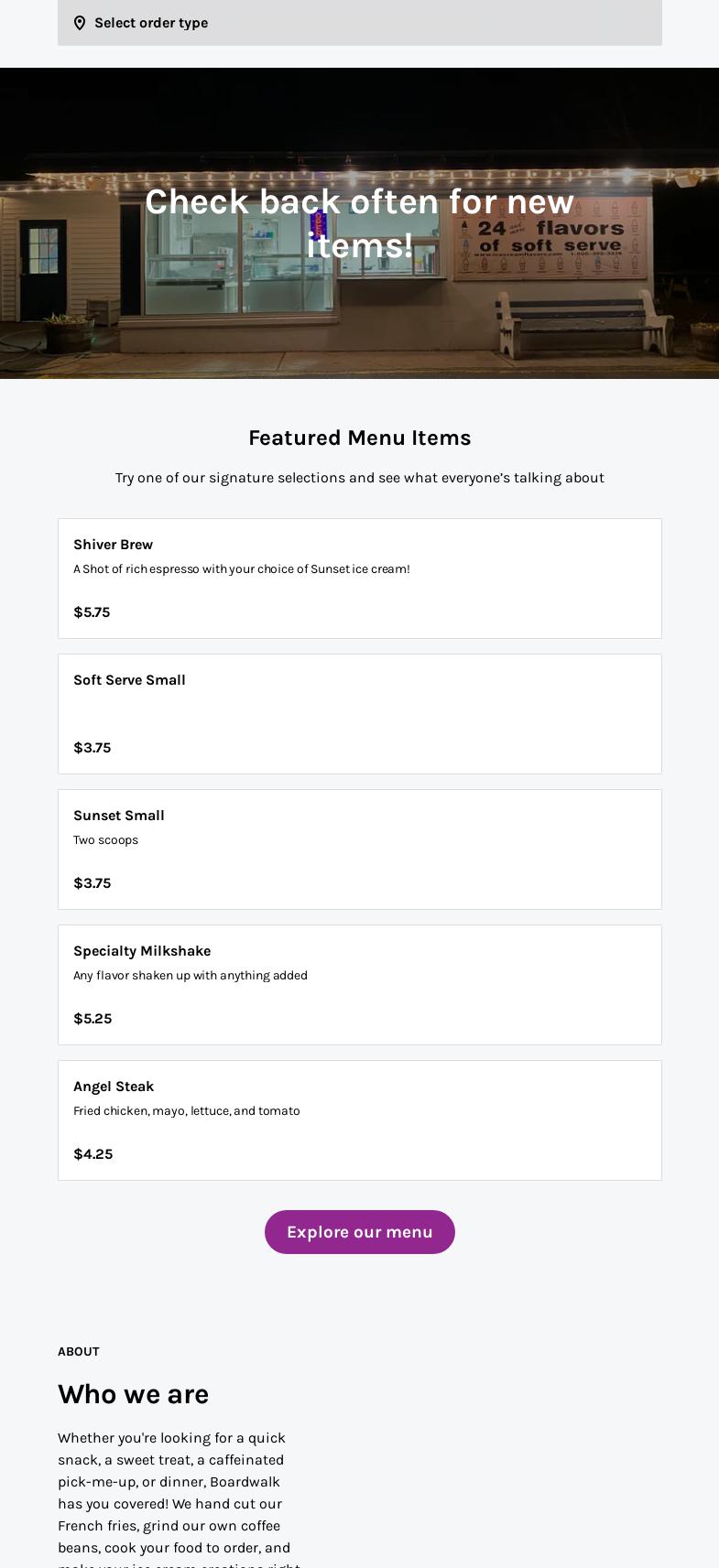Screen dimensions: 719x1568
Task: Click the Angel Steak $4.25 price
Action: tap(93, 1154)
